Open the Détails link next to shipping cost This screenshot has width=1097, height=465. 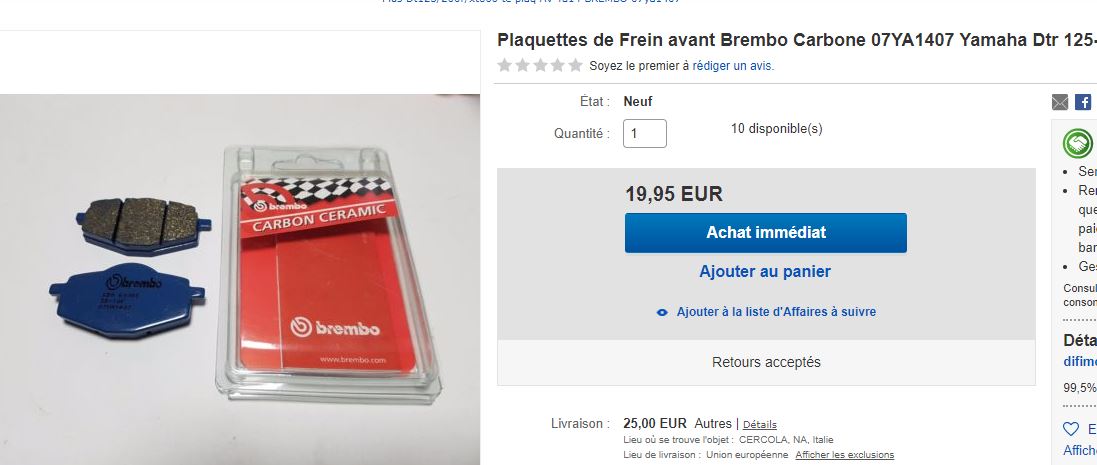[760, 424]
